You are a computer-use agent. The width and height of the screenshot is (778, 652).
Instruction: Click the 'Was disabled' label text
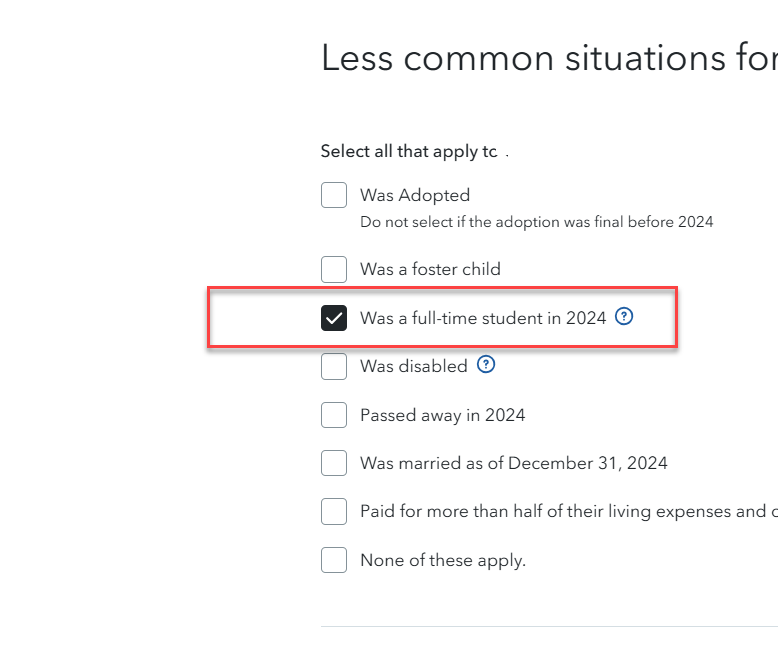click(x=414, y=366)
